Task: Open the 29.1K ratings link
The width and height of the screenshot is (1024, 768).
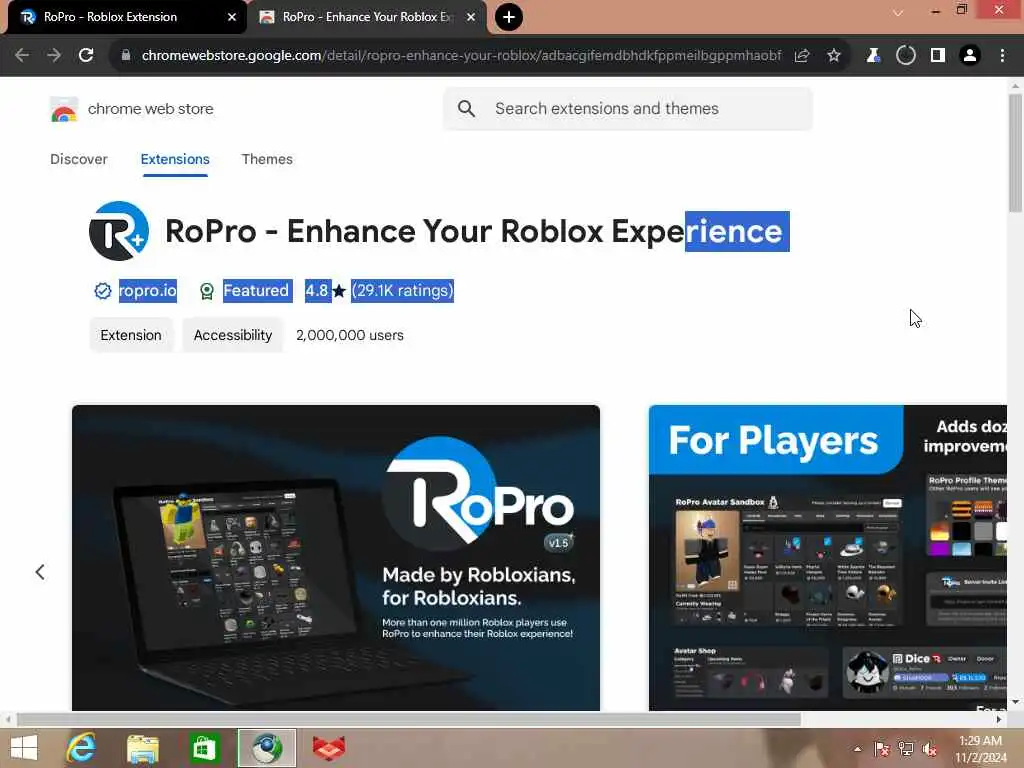Action: [x=402, y=291]
